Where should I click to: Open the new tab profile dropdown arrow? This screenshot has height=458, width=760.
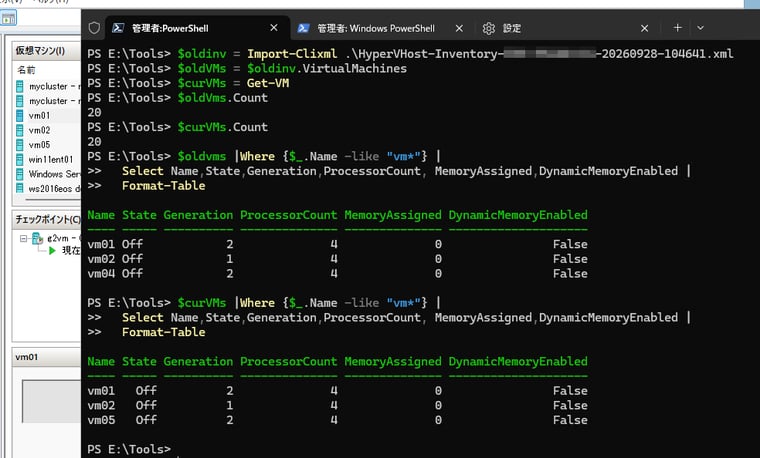coord(700,28)
